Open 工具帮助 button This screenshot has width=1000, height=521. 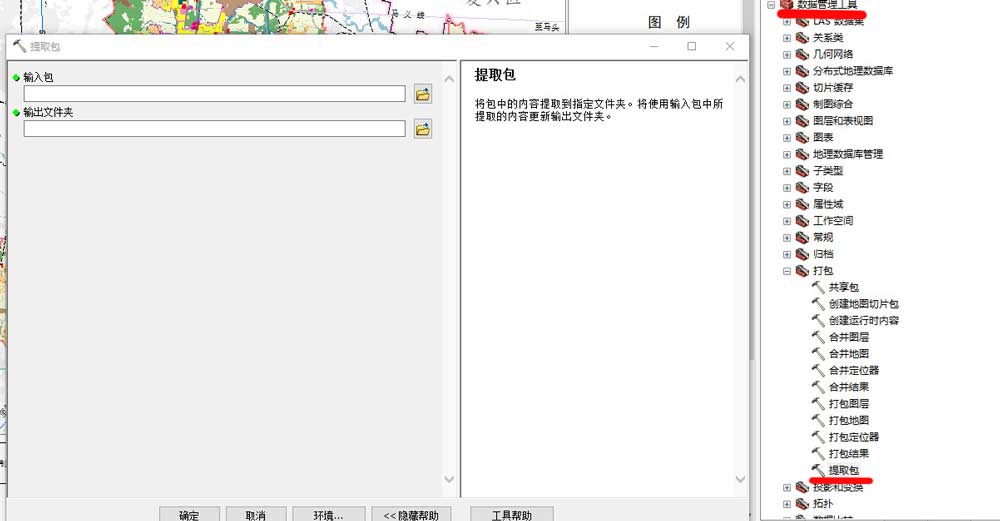coord(511,515)
